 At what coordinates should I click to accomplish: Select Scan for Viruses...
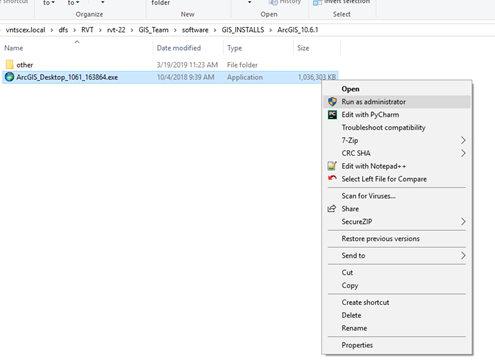tap(397, 196)
